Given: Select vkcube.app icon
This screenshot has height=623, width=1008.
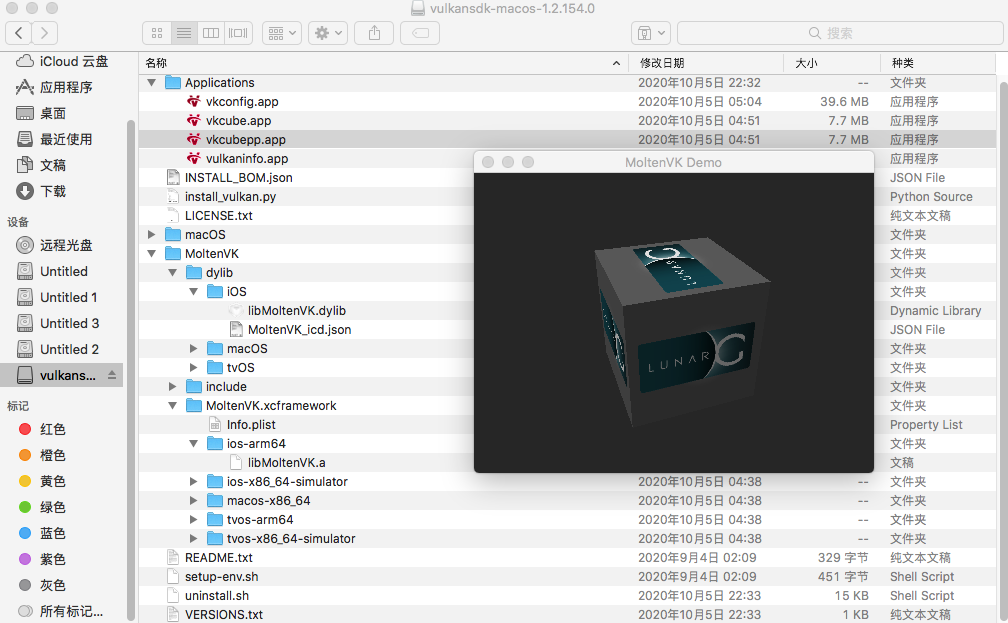Looking at the screenshot, I should pyautogui.click(x=194, y=120).
